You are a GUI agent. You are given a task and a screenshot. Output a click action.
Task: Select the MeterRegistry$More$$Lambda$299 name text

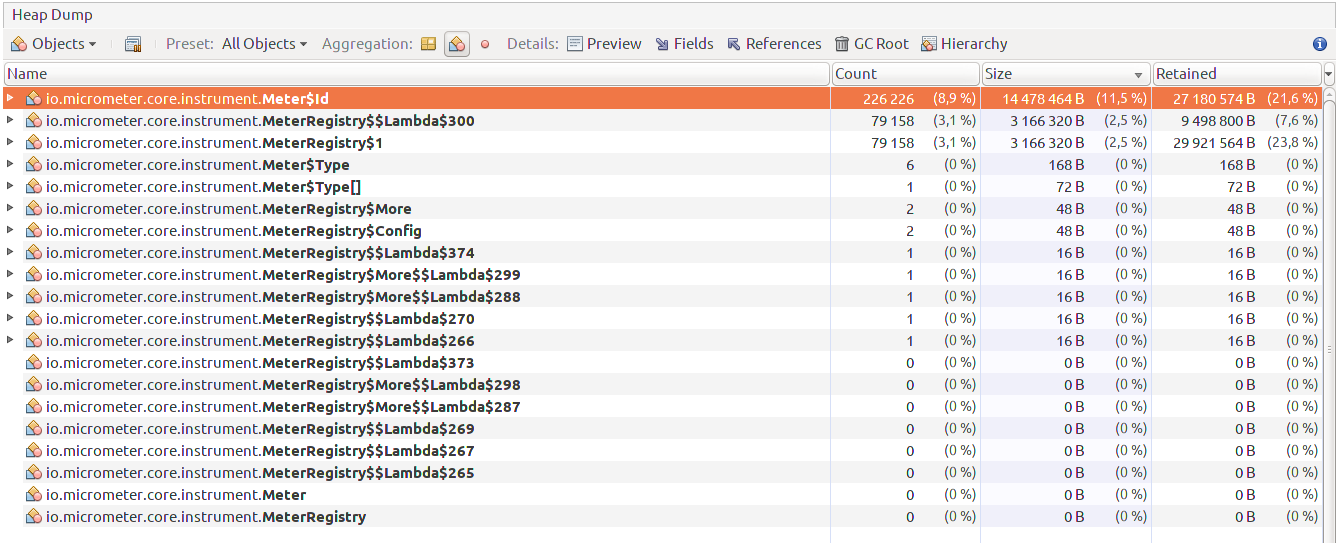point(283,275)
